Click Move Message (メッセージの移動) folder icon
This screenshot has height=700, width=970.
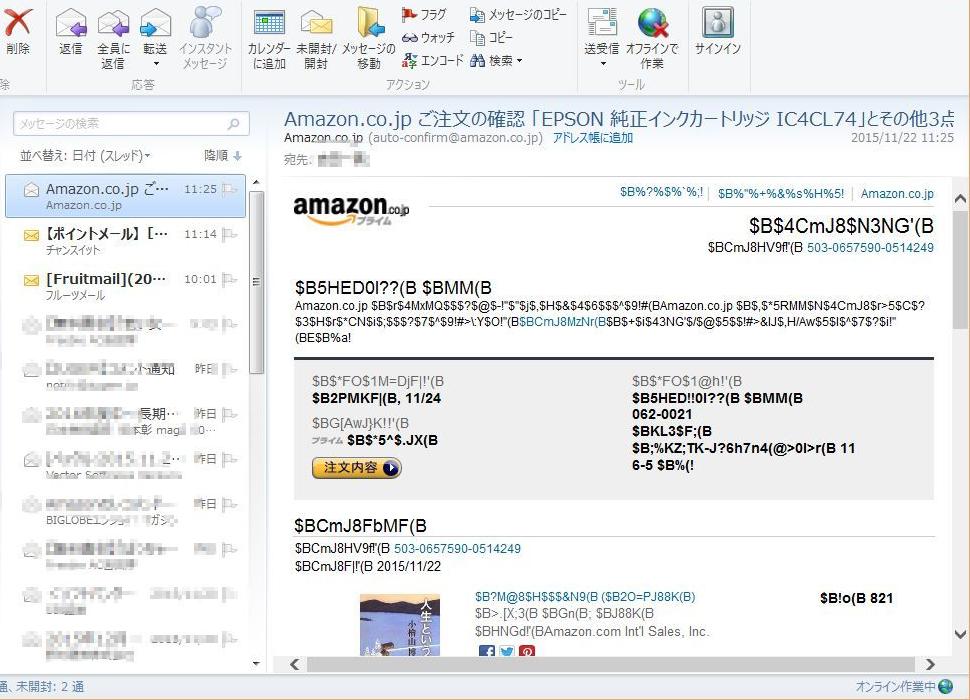369,23
